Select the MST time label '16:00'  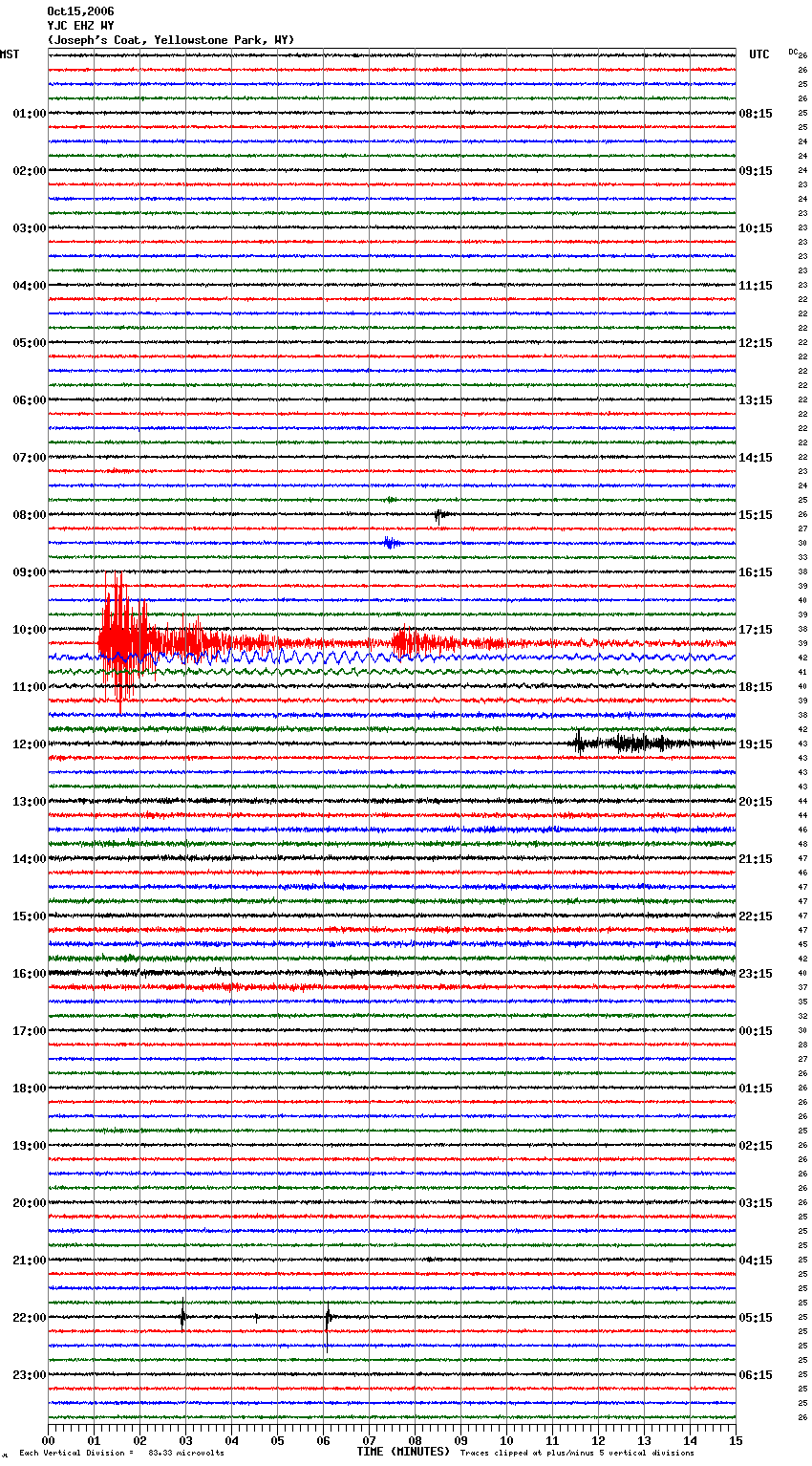[29, 974]
